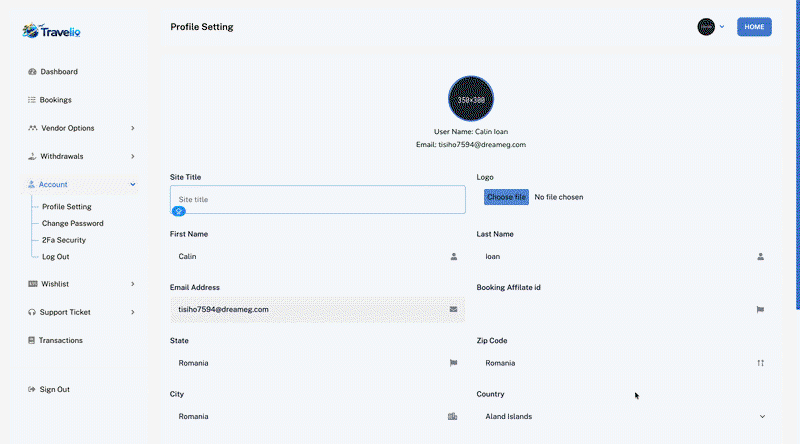The height and width of the screenshot is (444, 800).
Task: Click the Bookings list icon
Action: 32,100
